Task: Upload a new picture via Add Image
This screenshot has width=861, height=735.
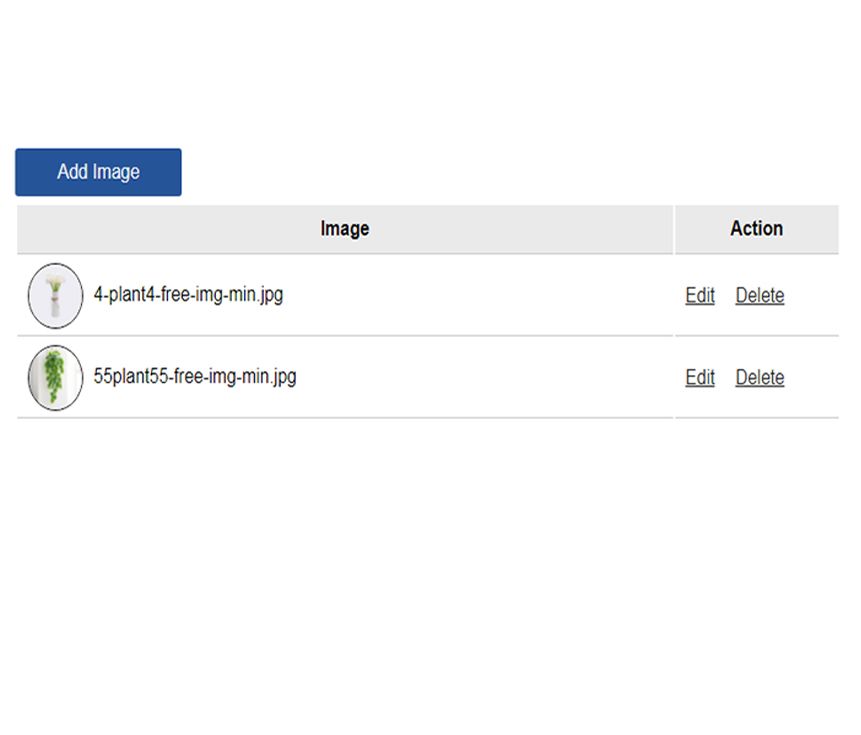Action: click(98, 172)
